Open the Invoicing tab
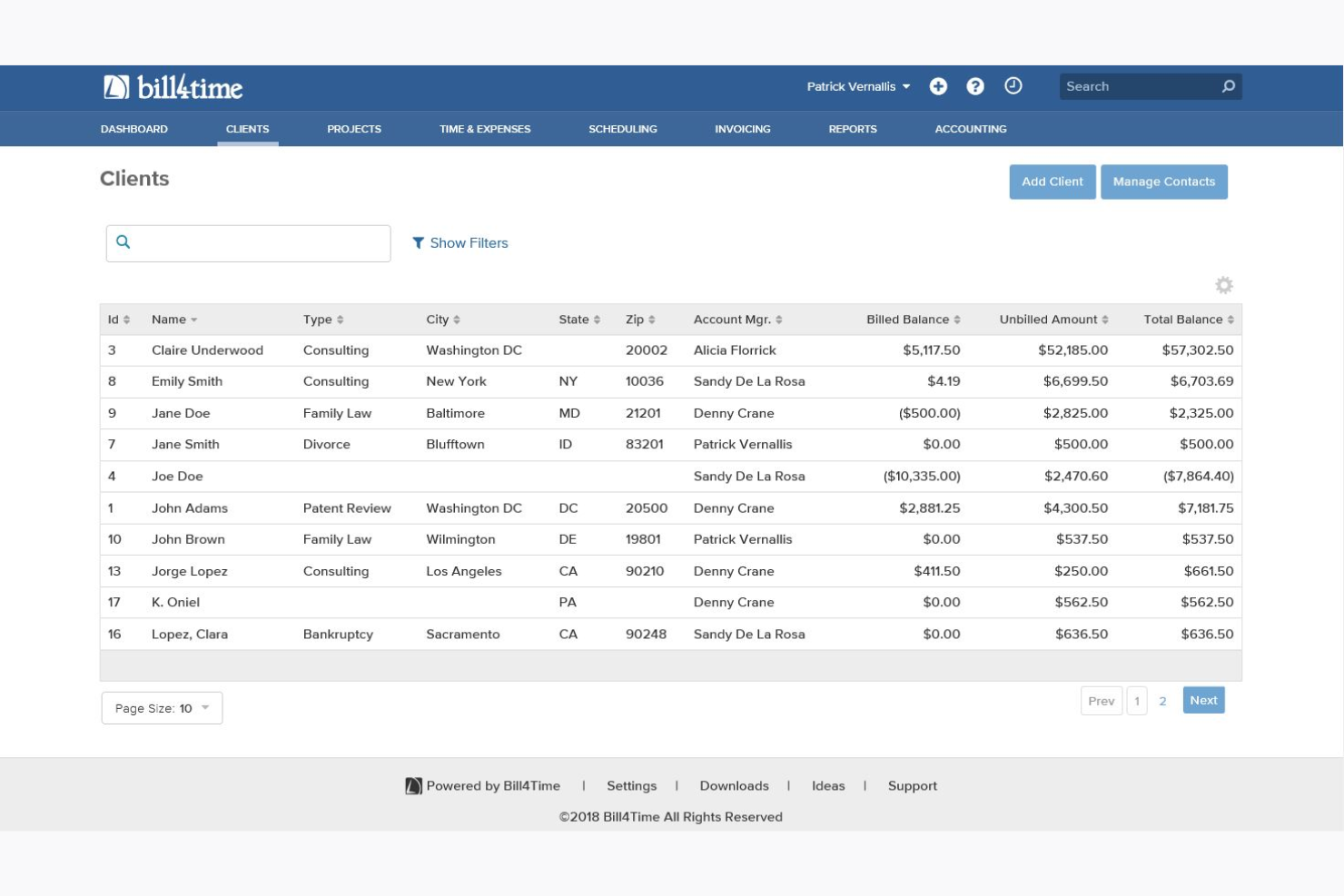The height and width of the screenshot is (896, 1344). point(743,129)
